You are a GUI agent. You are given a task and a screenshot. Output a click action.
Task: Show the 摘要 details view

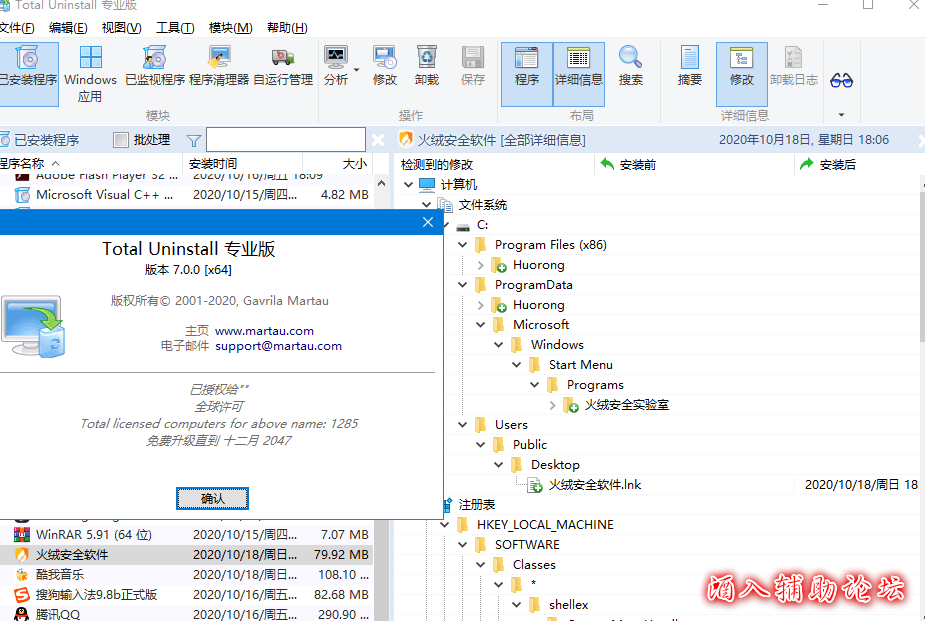(690, 66)
